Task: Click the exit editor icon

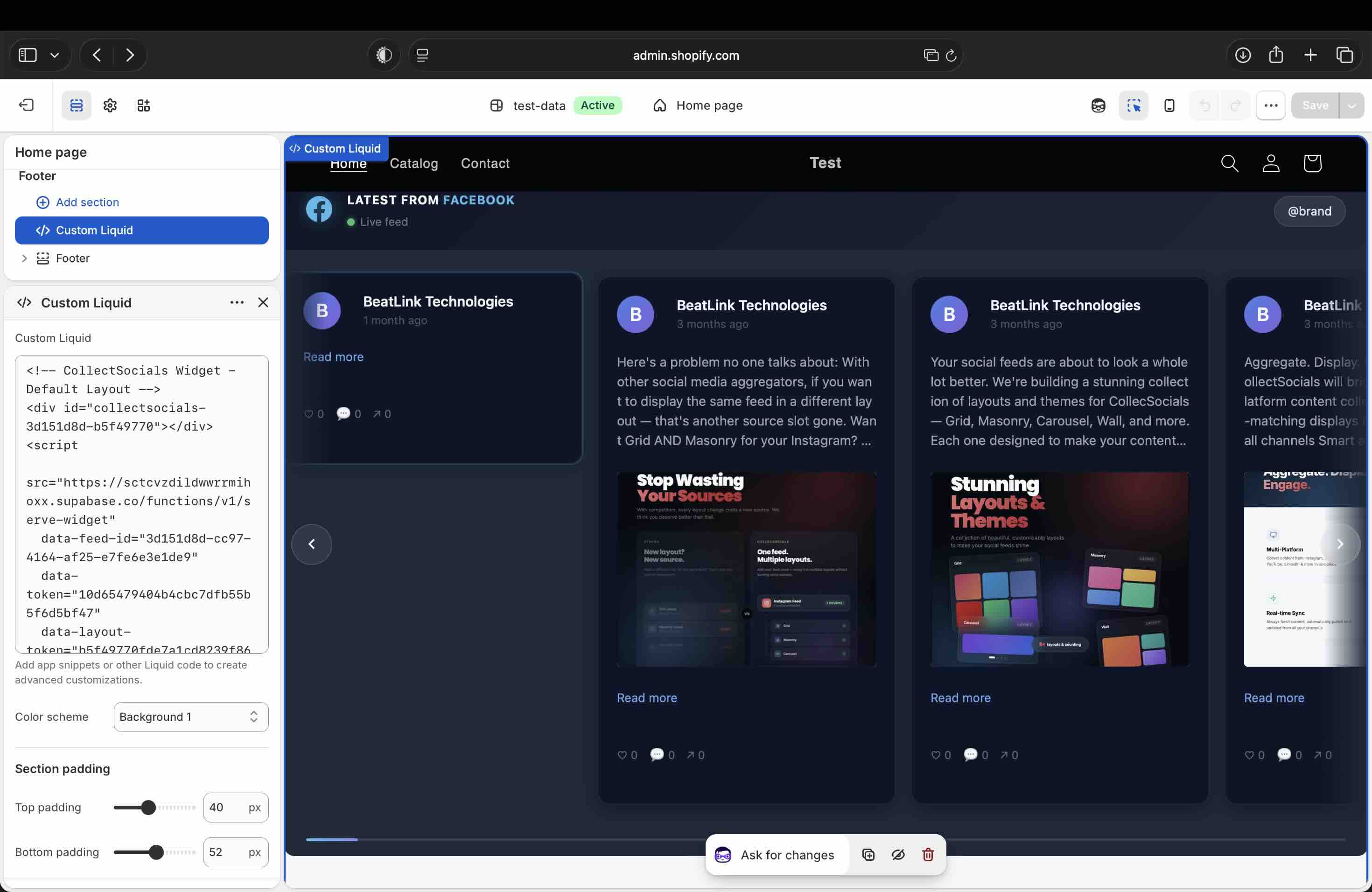Action: click(27, 105)
